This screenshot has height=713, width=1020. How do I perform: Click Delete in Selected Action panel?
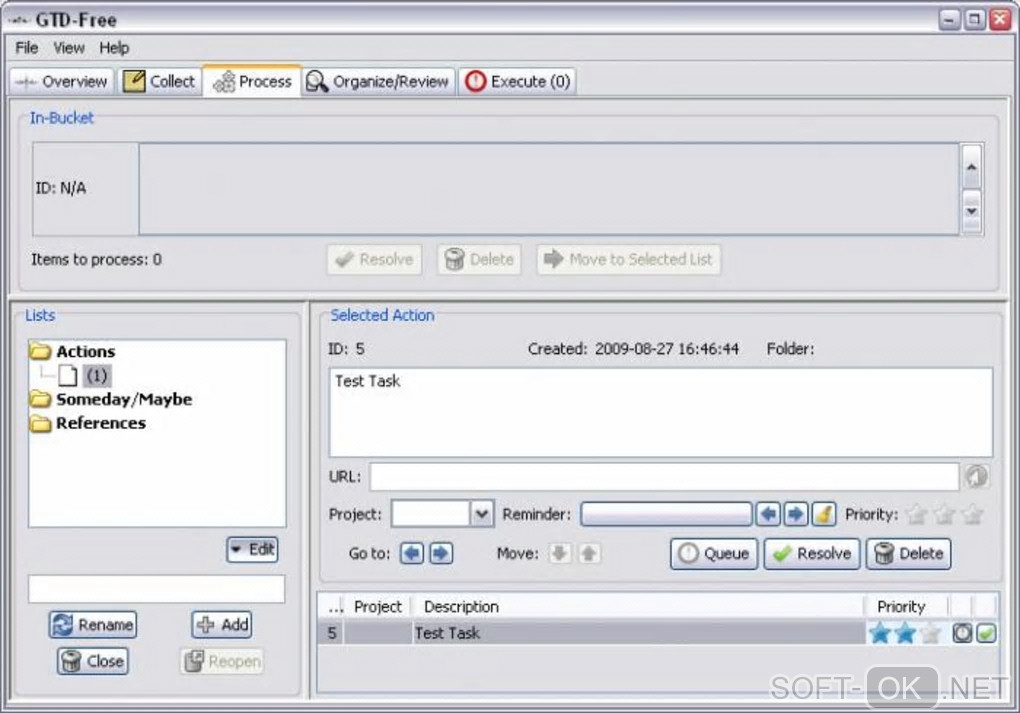pos(909,554)
